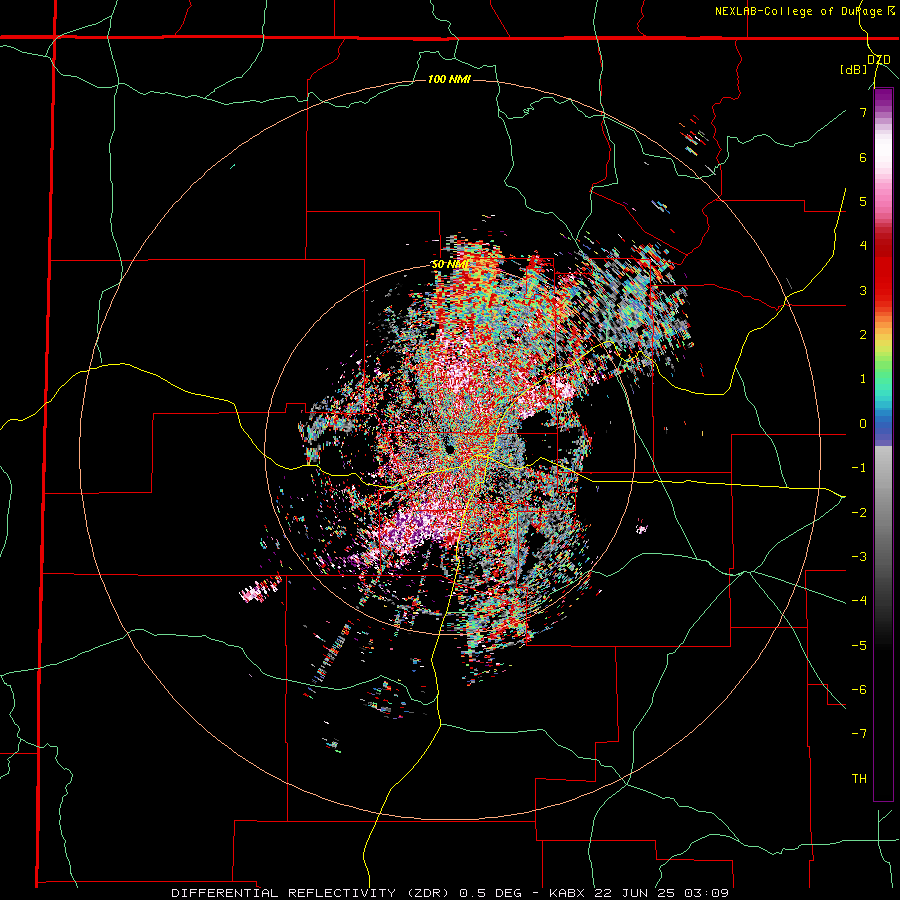This screenshot has width=900, height=900.
Task: Click the ZDR color scale bar
Action: tap(883, 445)
